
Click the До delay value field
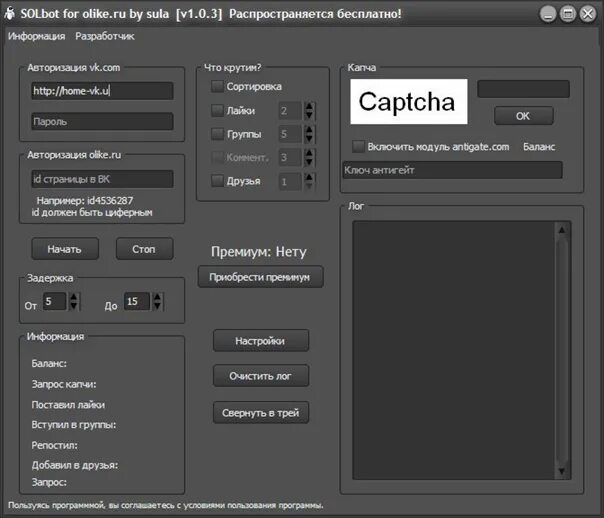138,302
